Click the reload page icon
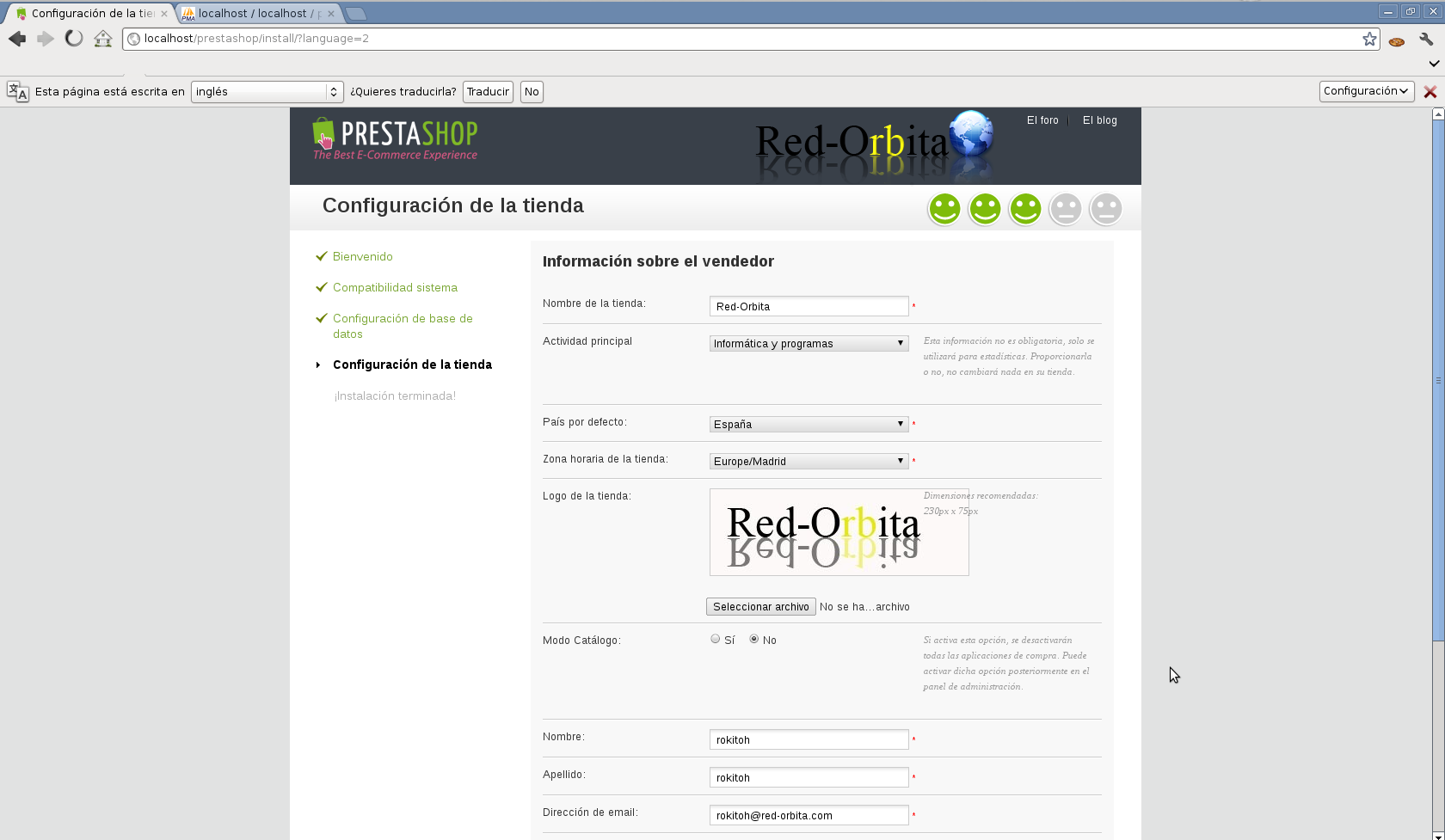This screenshot has height=840, width=1445. point(74,39)
